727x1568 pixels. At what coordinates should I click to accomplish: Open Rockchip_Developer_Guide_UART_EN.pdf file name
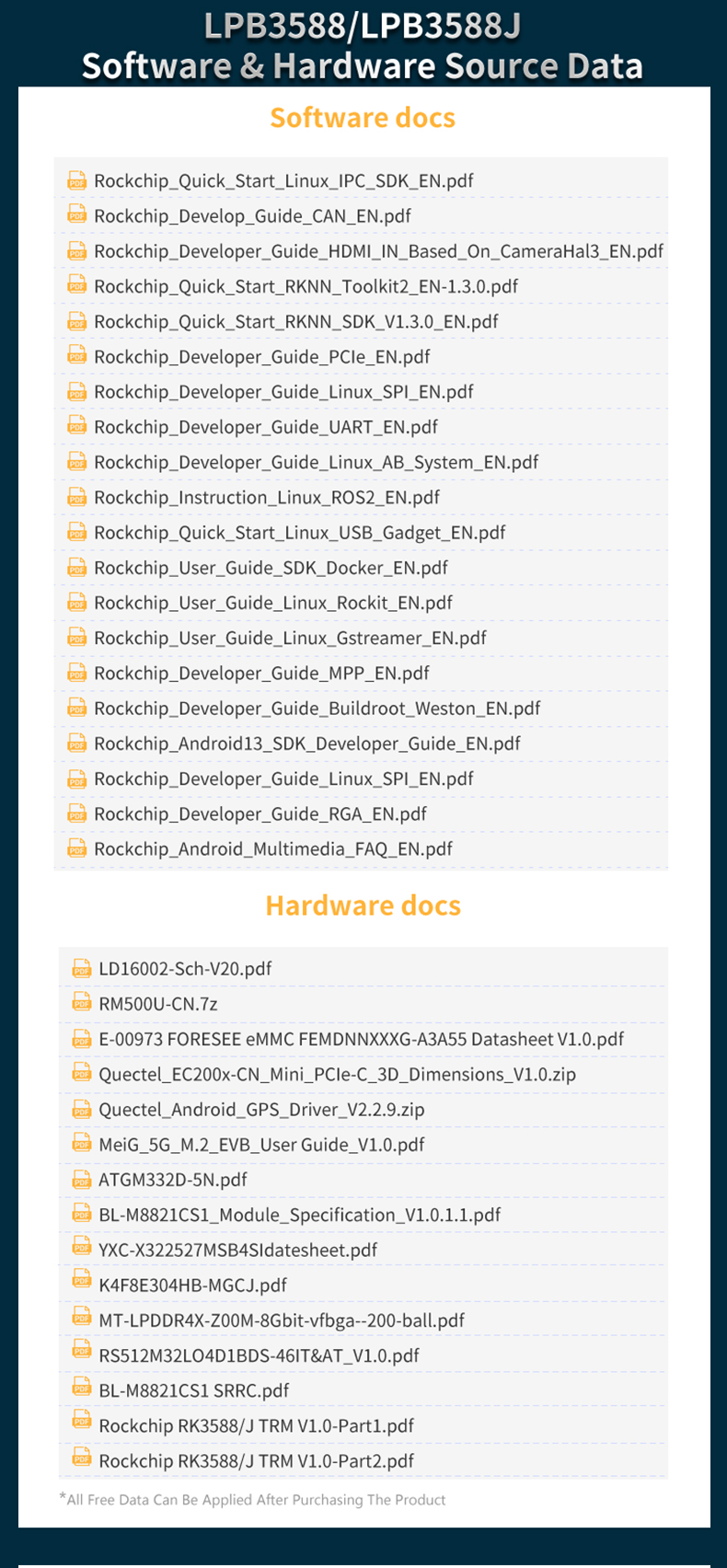pyautogui.click(x=266, y=427)
